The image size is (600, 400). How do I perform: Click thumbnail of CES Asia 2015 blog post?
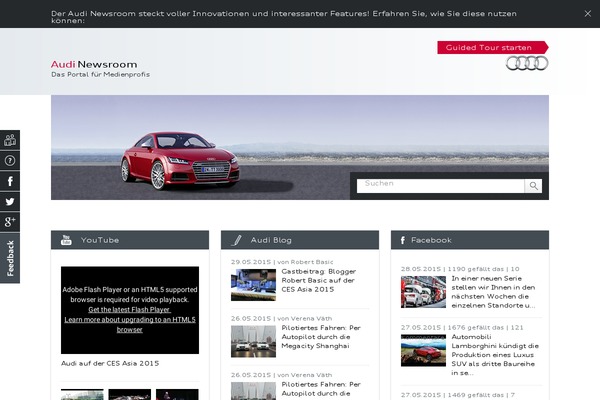tap(253, 284)
